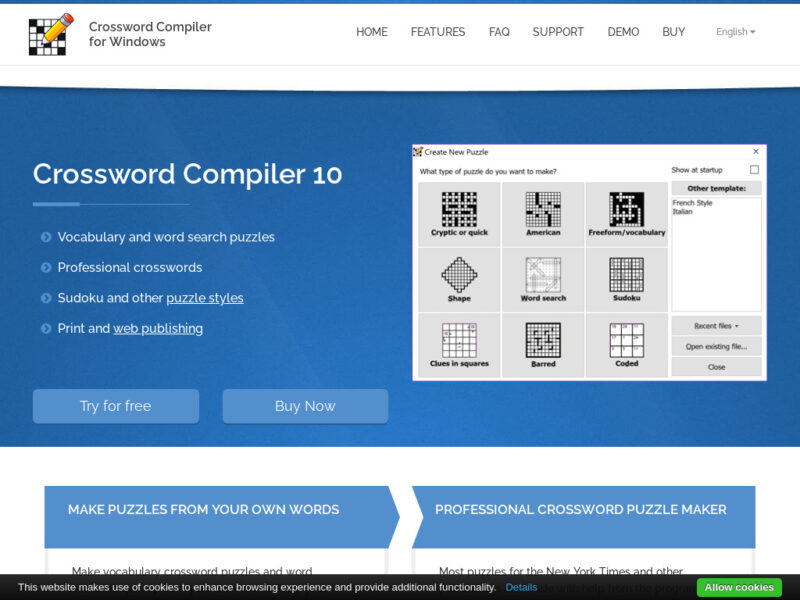Select the Shape puzzle icon
Screen dimensions: 800x600
pos(459,274)
